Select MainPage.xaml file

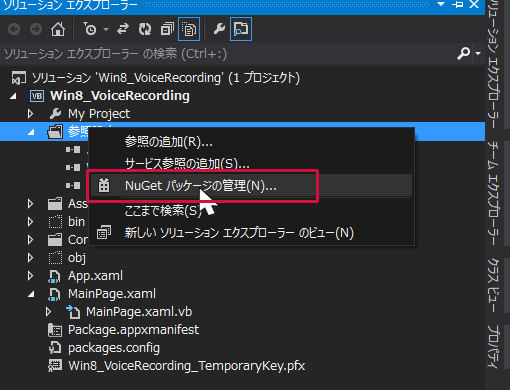tap(112, 294)
